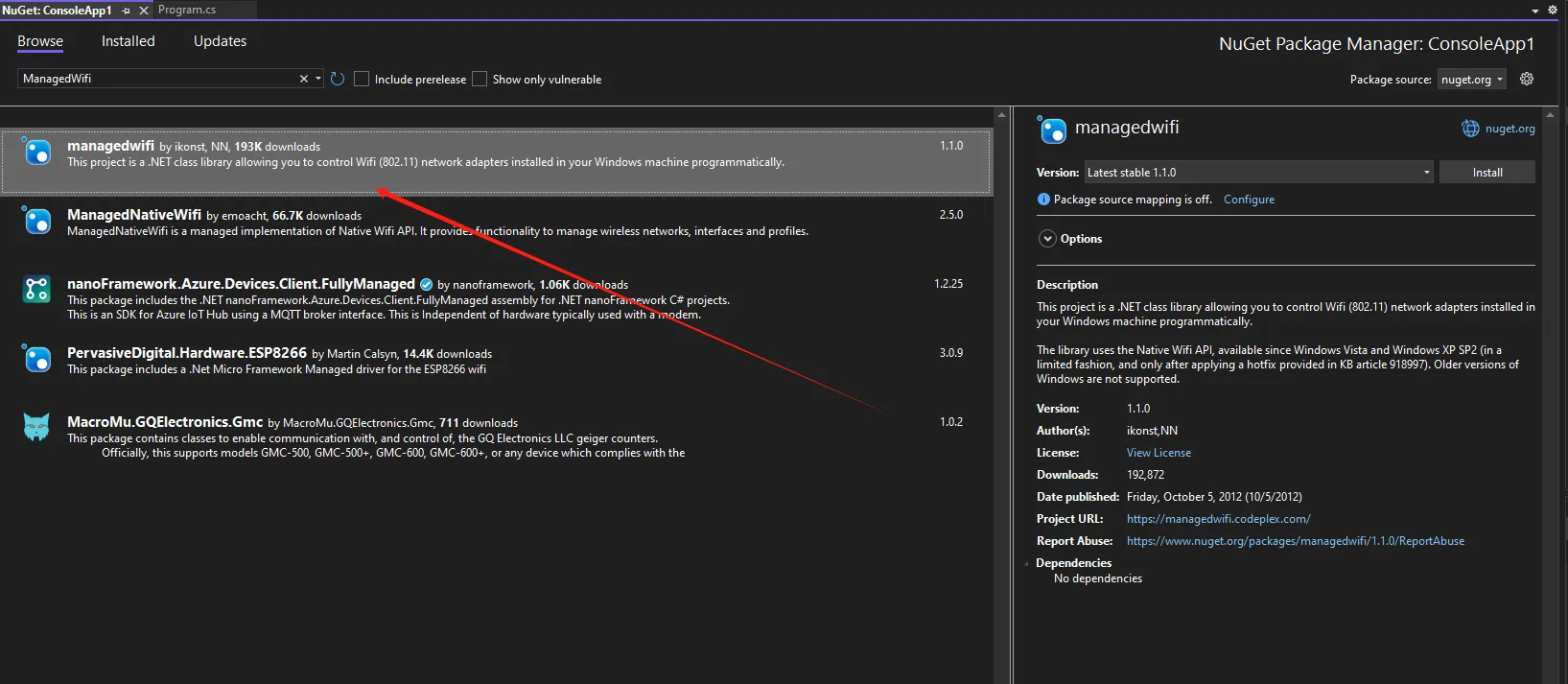
Task: Click version 2.5.0 of ManagedNativeWifi
Action: (950, 215)
